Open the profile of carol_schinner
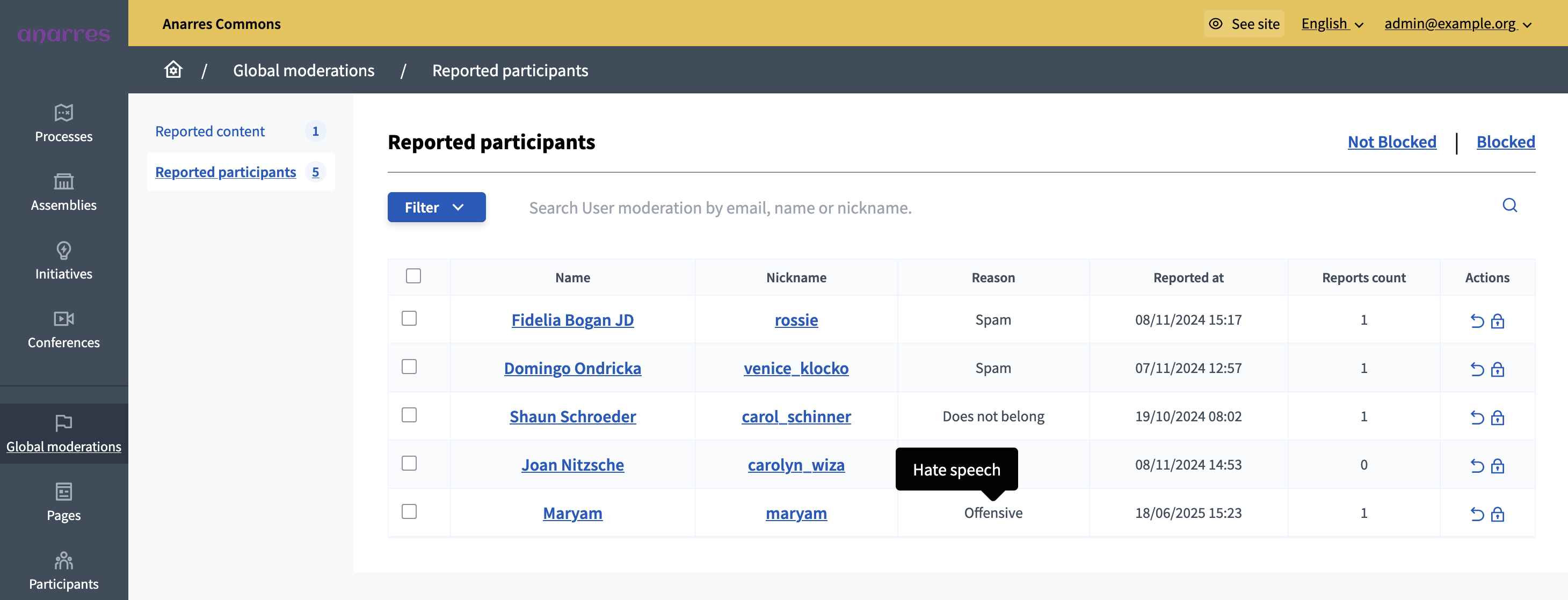This screenshot has height=600, width=1568. 796,416
